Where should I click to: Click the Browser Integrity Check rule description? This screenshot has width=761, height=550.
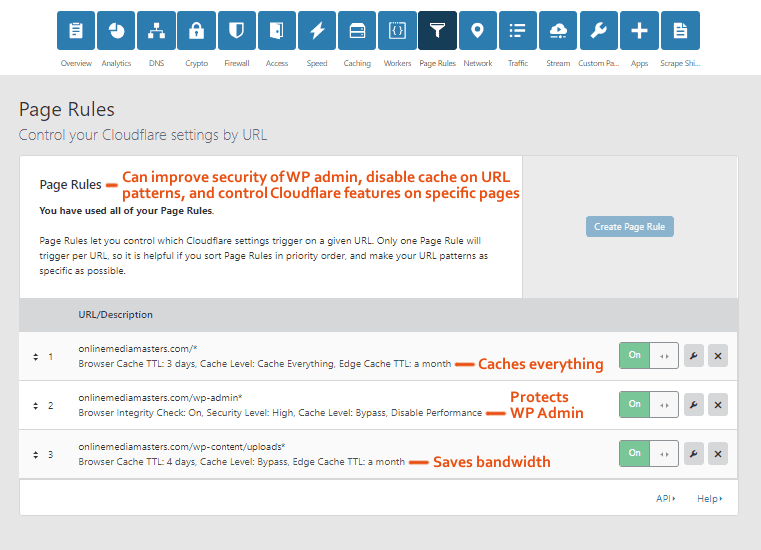click(x=280, y=413)
